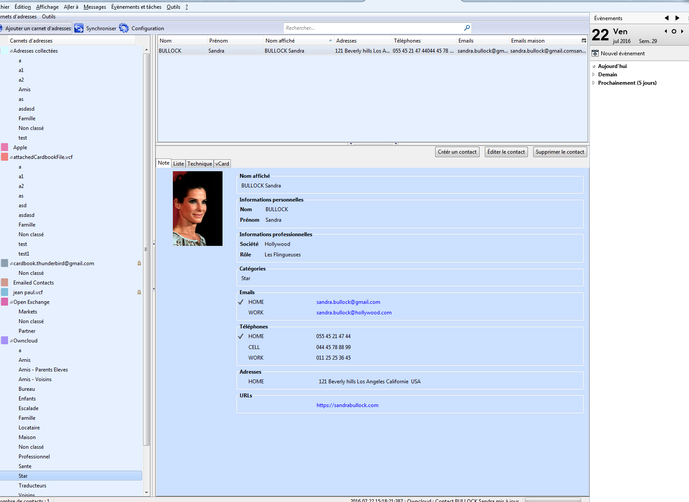689x502 pixels.
Task: Open the Événements et tâches menu
Action: tap(136, 6)
